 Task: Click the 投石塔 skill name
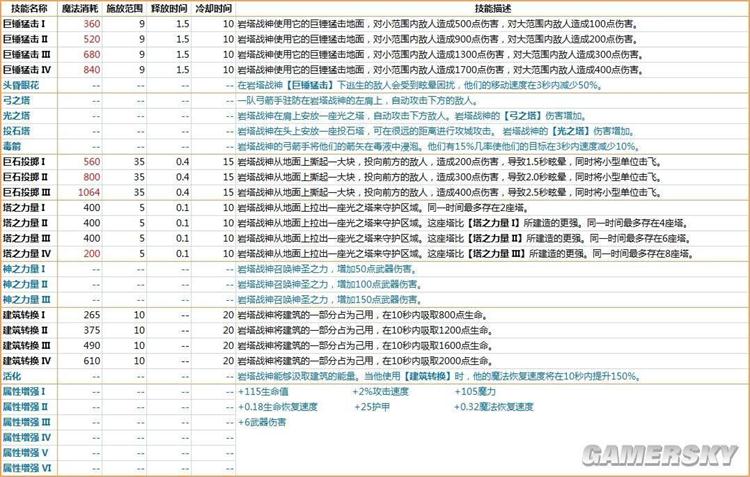(15, 131)
